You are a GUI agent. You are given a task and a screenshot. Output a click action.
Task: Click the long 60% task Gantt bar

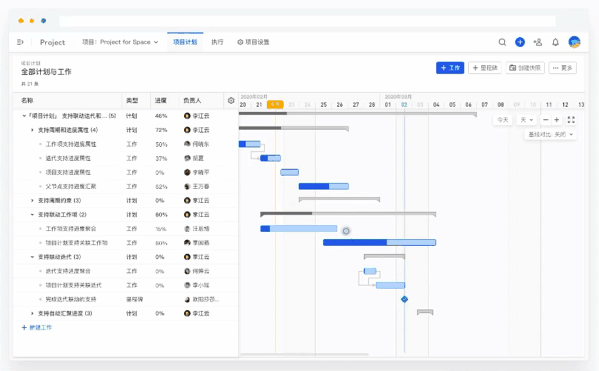(379, 243)
